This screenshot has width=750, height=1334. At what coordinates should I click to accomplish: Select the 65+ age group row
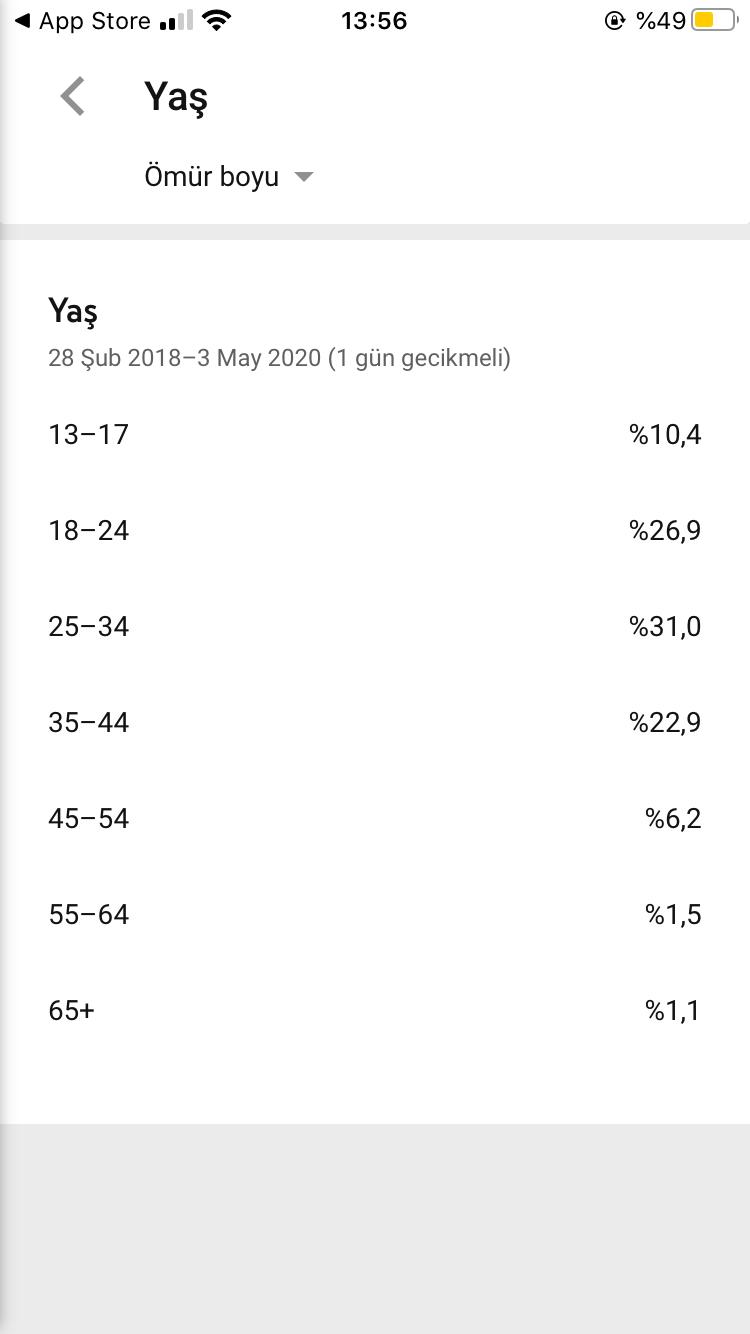tap(375, 1010)
